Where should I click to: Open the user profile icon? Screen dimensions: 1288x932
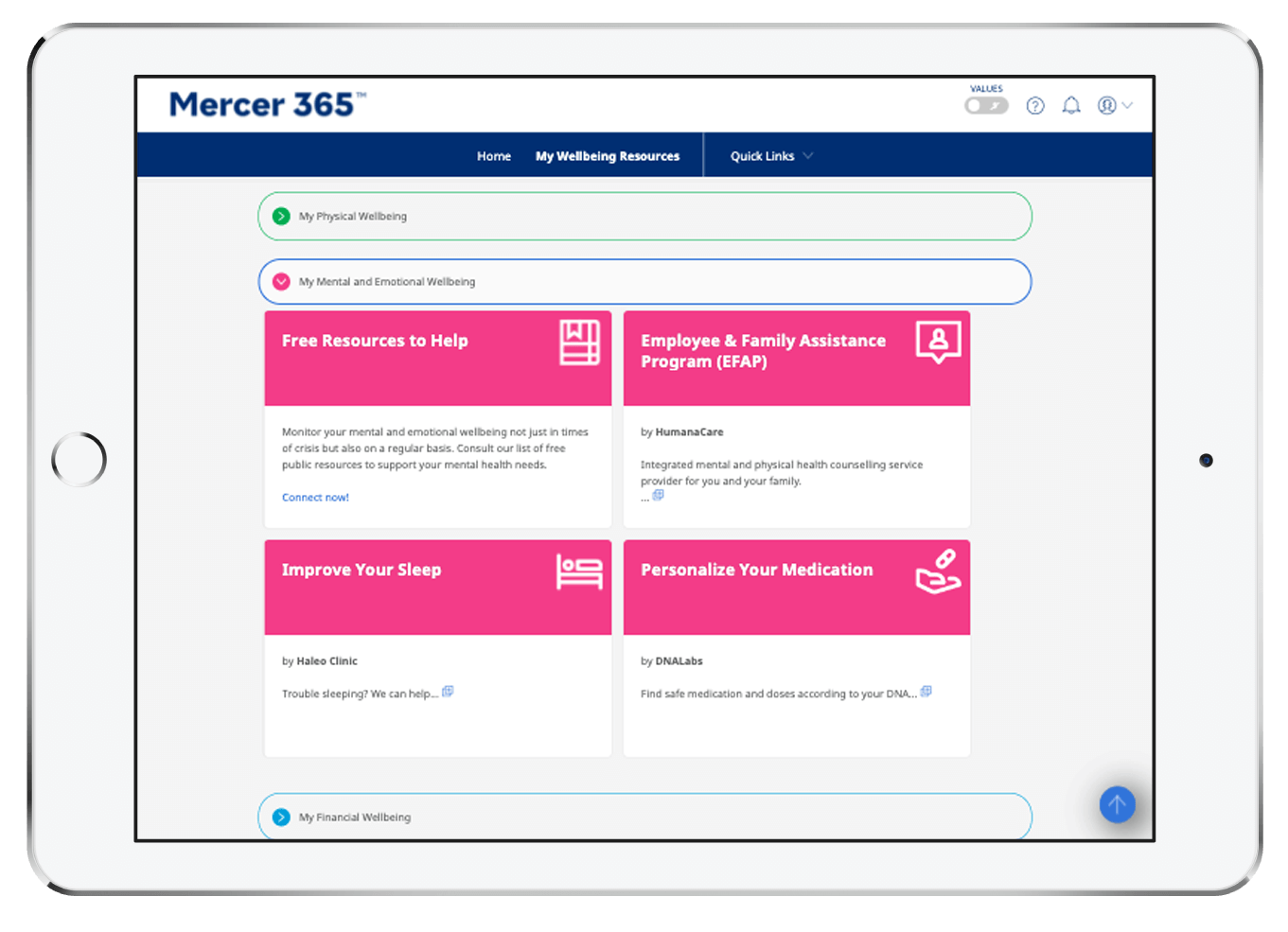(1106, 106)
